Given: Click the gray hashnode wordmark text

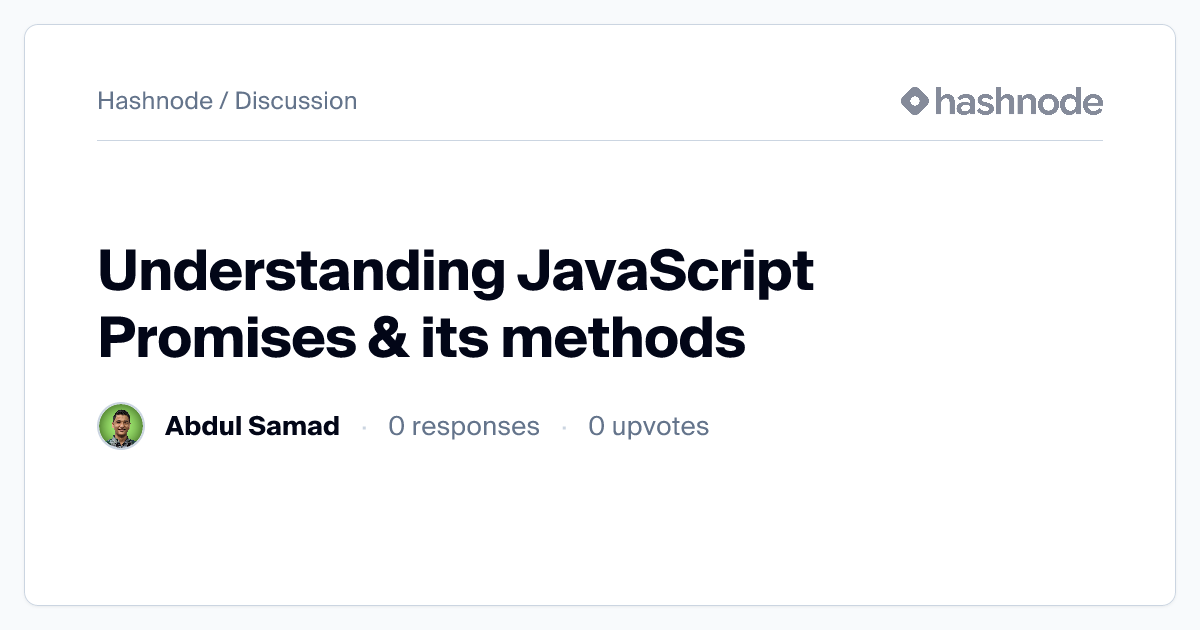Looking at the screenshot, I should 1019,101.
